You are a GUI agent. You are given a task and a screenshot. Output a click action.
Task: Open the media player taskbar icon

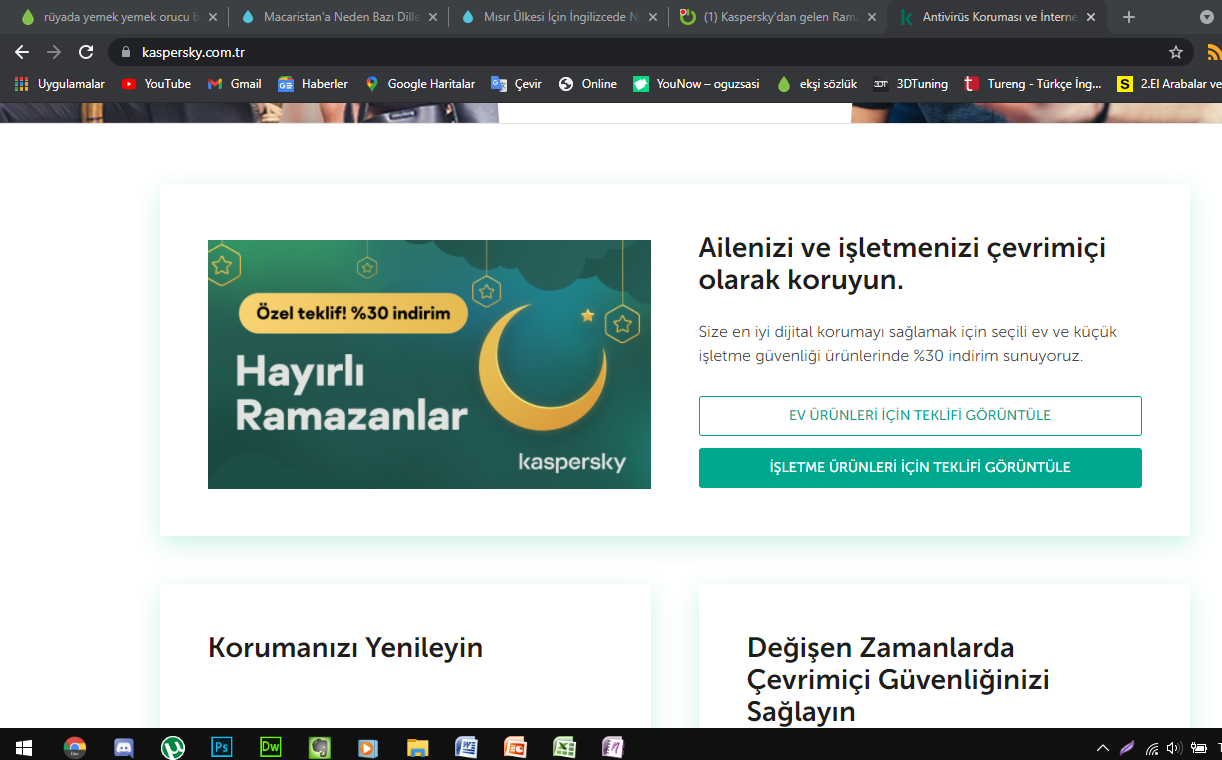[368, 746]
